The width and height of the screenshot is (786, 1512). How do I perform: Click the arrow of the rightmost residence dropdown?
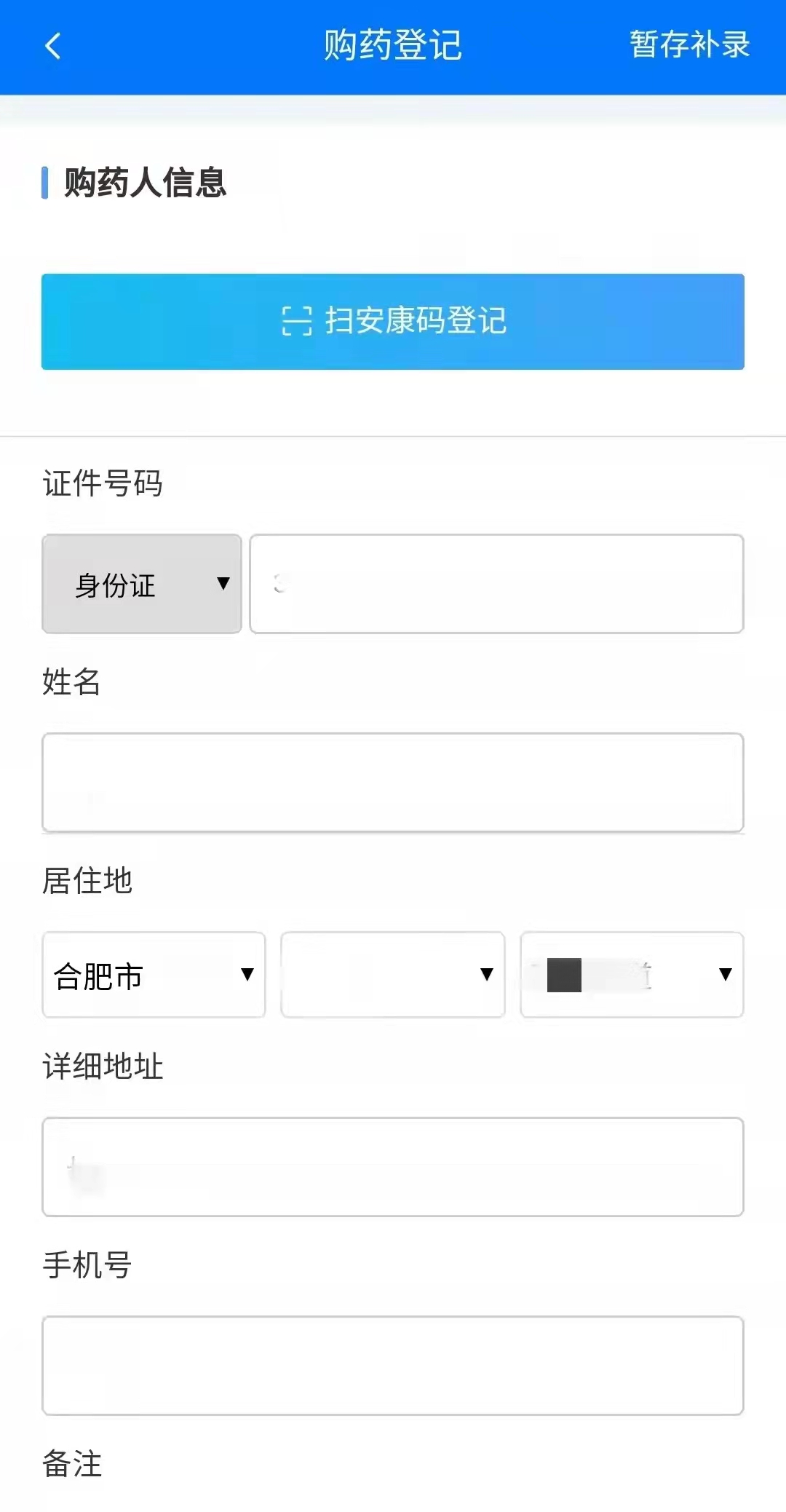click(725, 974)
